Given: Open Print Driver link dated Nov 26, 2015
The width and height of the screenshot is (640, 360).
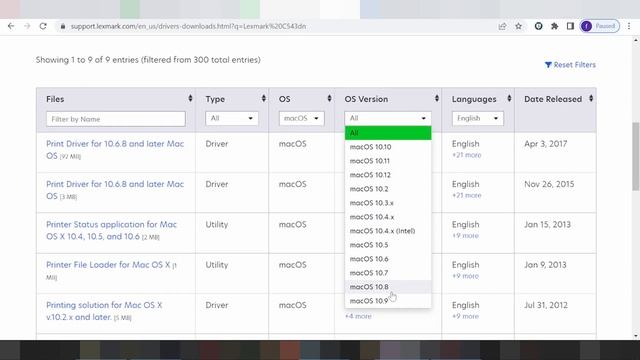Looking at the screenshot, I should tap(115, 190).
